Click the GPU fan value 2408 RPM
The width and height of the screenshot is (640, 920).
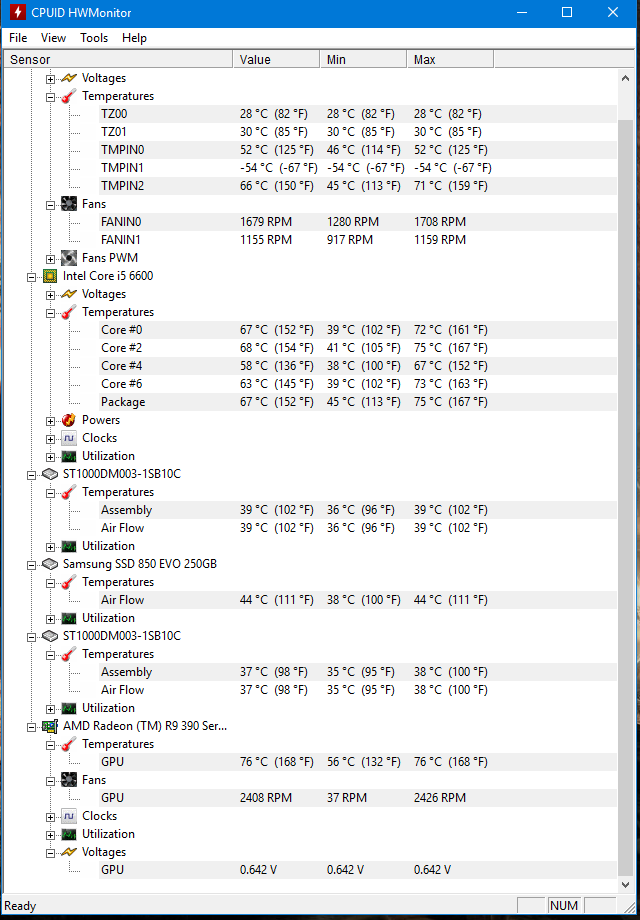click(x=266, y=798)
